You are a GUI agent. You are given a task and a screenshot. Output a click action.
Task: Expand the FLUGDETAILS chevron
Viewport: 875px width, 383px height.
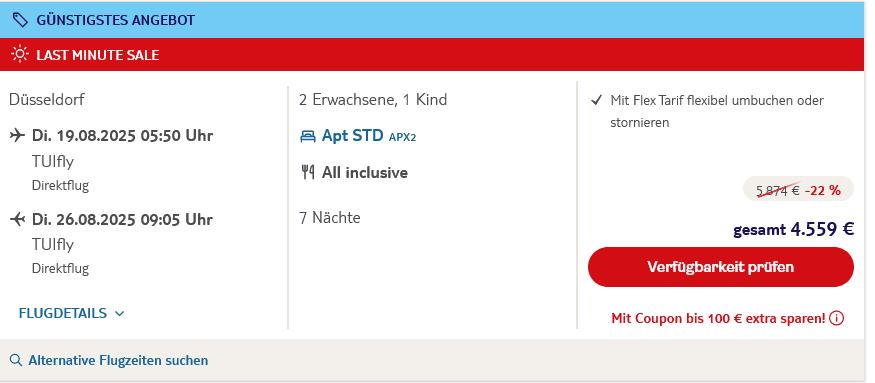[119, 314]
